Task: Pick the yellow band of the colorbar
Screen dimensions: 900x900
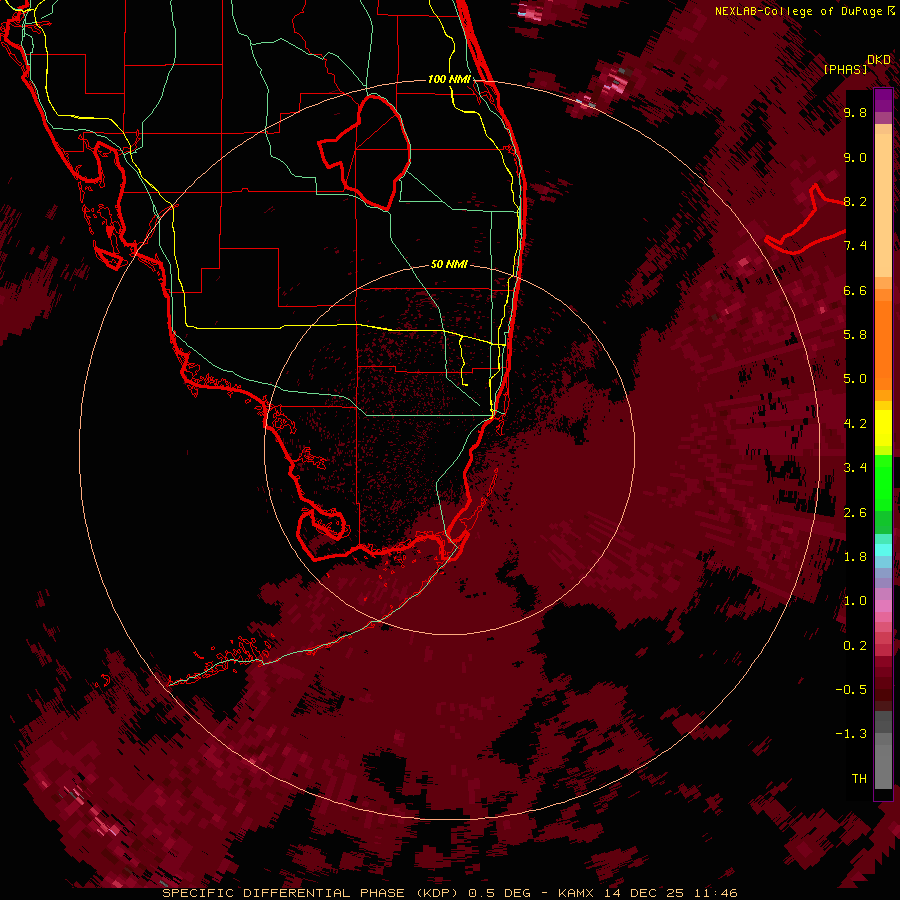Action: click(x=883, y=428)
